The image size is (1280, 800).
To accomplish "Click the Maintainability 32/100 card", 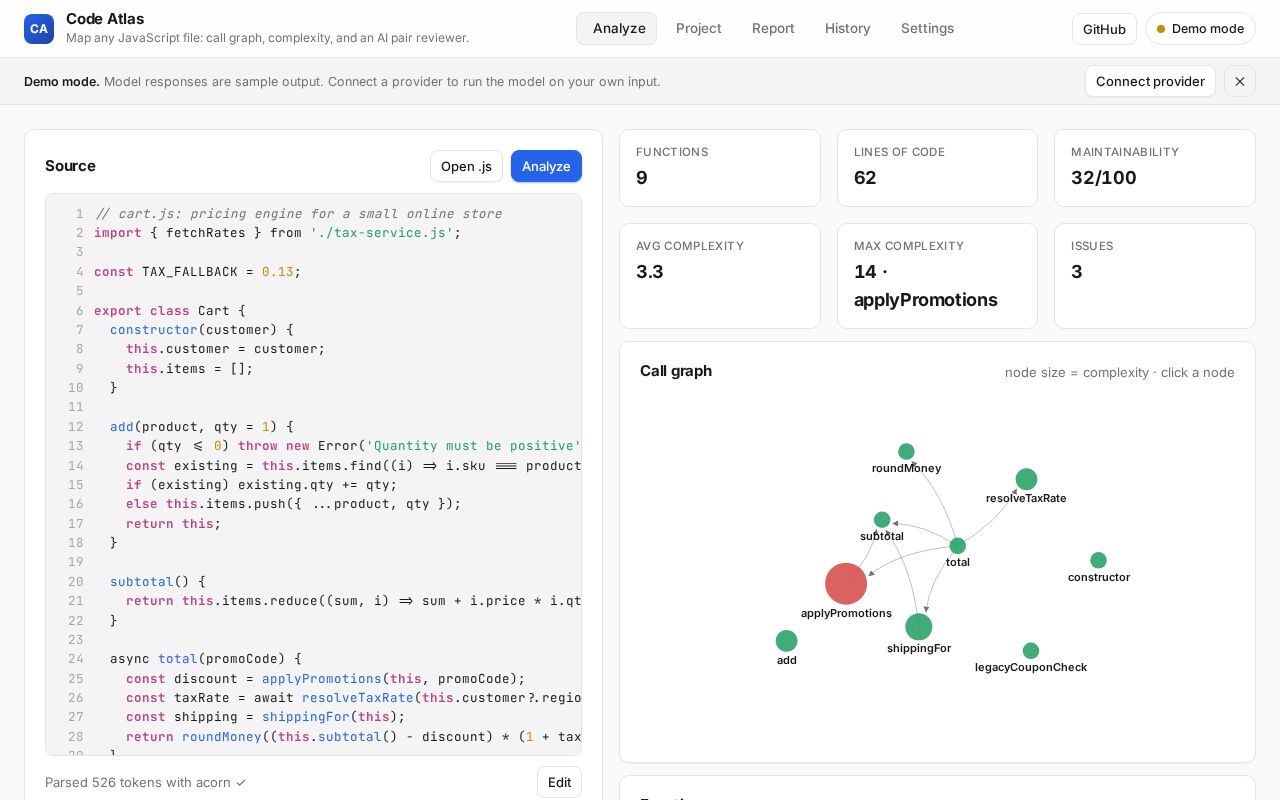I will coord(1155,168).
